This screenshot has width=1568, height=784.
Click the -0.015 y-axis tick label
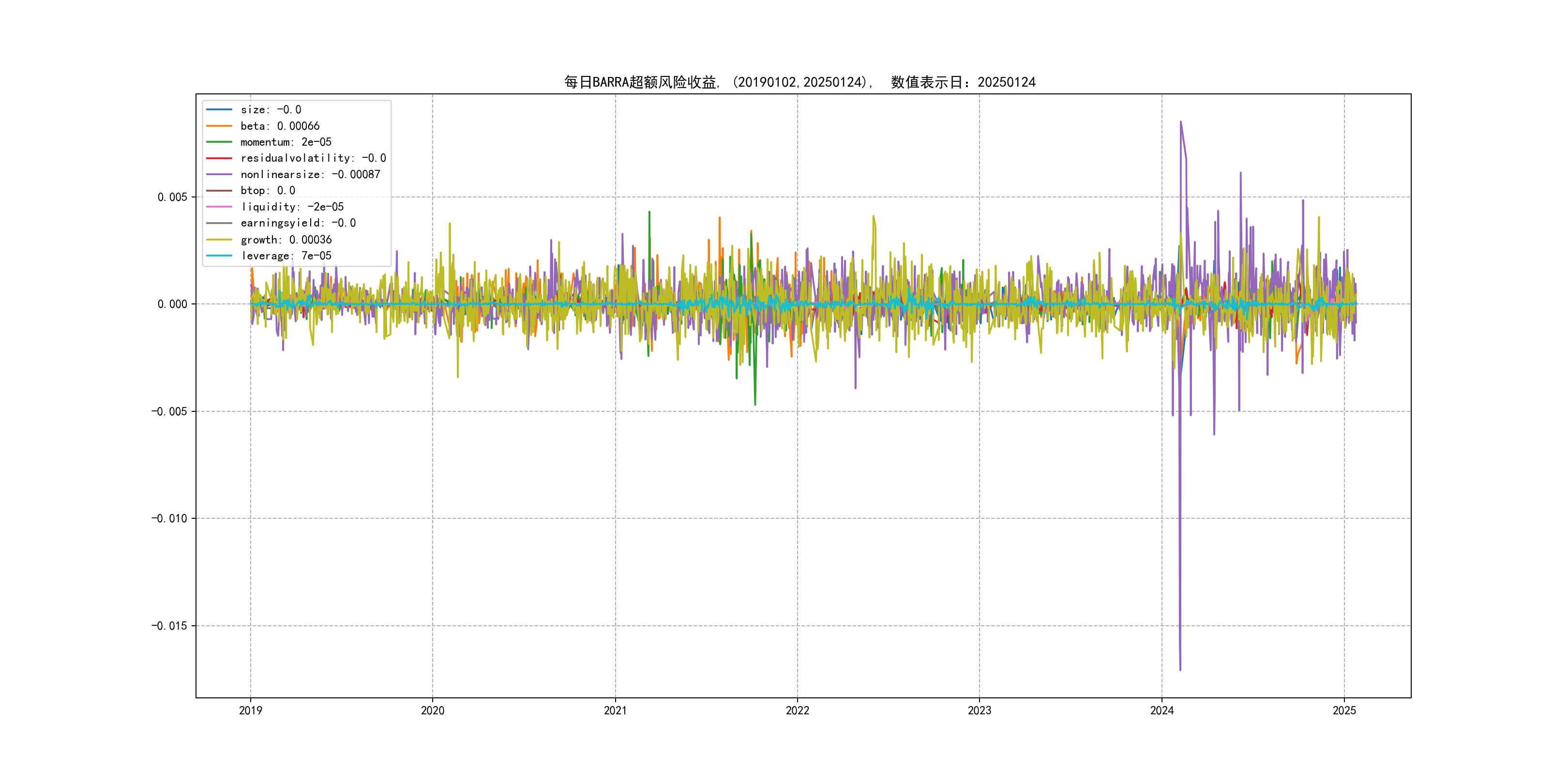pos(169,626)
